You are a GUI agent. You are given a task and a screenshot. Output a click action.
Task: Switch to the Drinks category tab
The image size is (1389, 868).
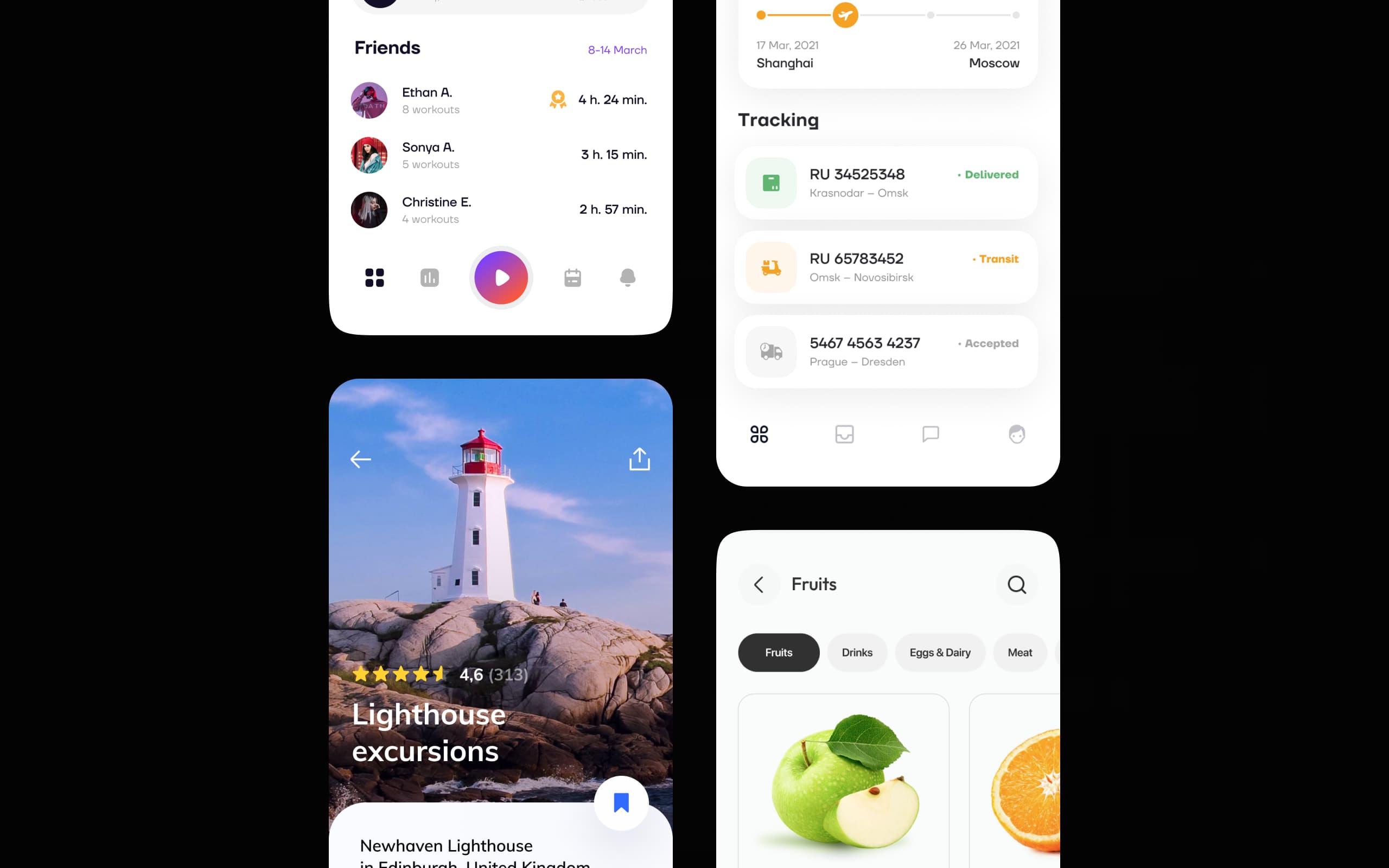click(x=857, y=652)
